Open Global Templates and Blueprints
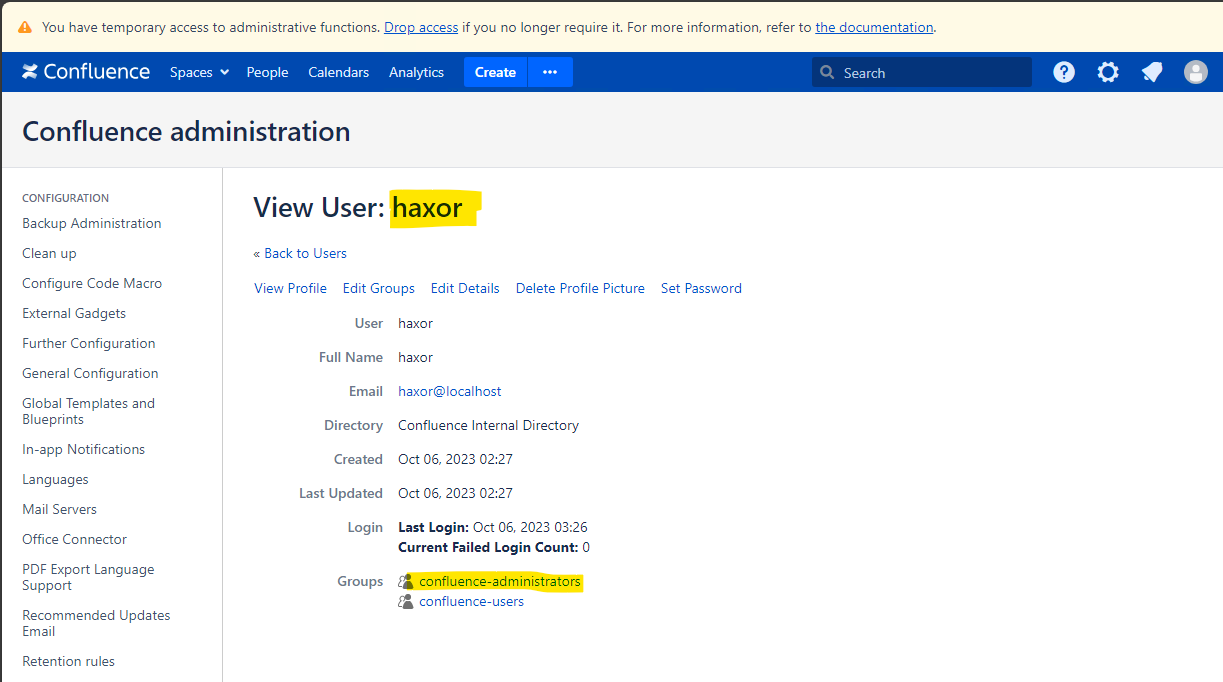The width and height of the screenshot is (1223, 682). point(88,411)
